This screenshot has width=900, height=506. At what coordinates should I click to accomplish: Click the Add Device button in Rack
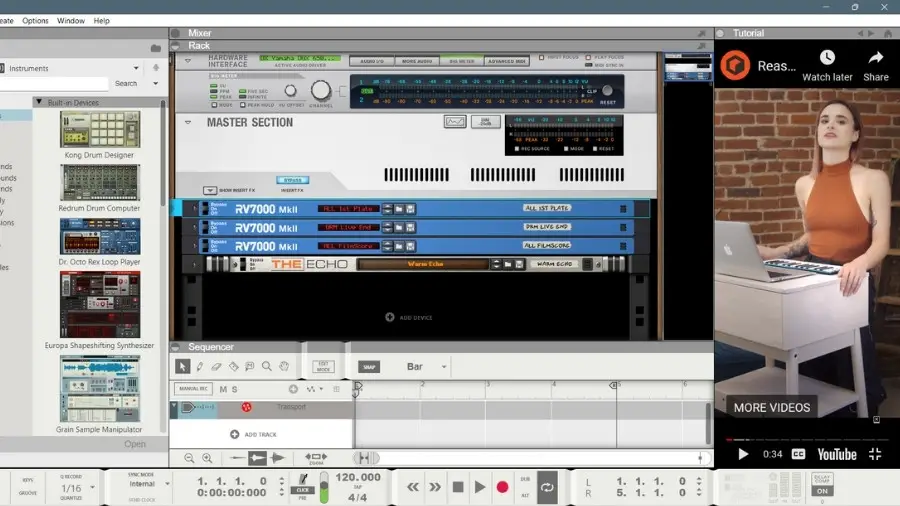[409, 317]
